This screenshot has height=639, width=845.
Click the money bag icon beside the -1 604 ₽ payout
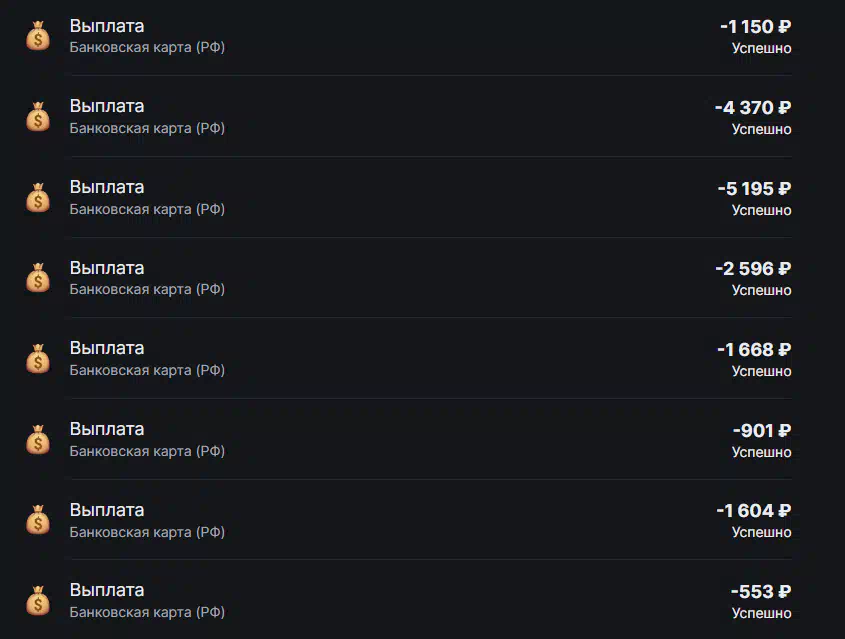coord(38,520)
